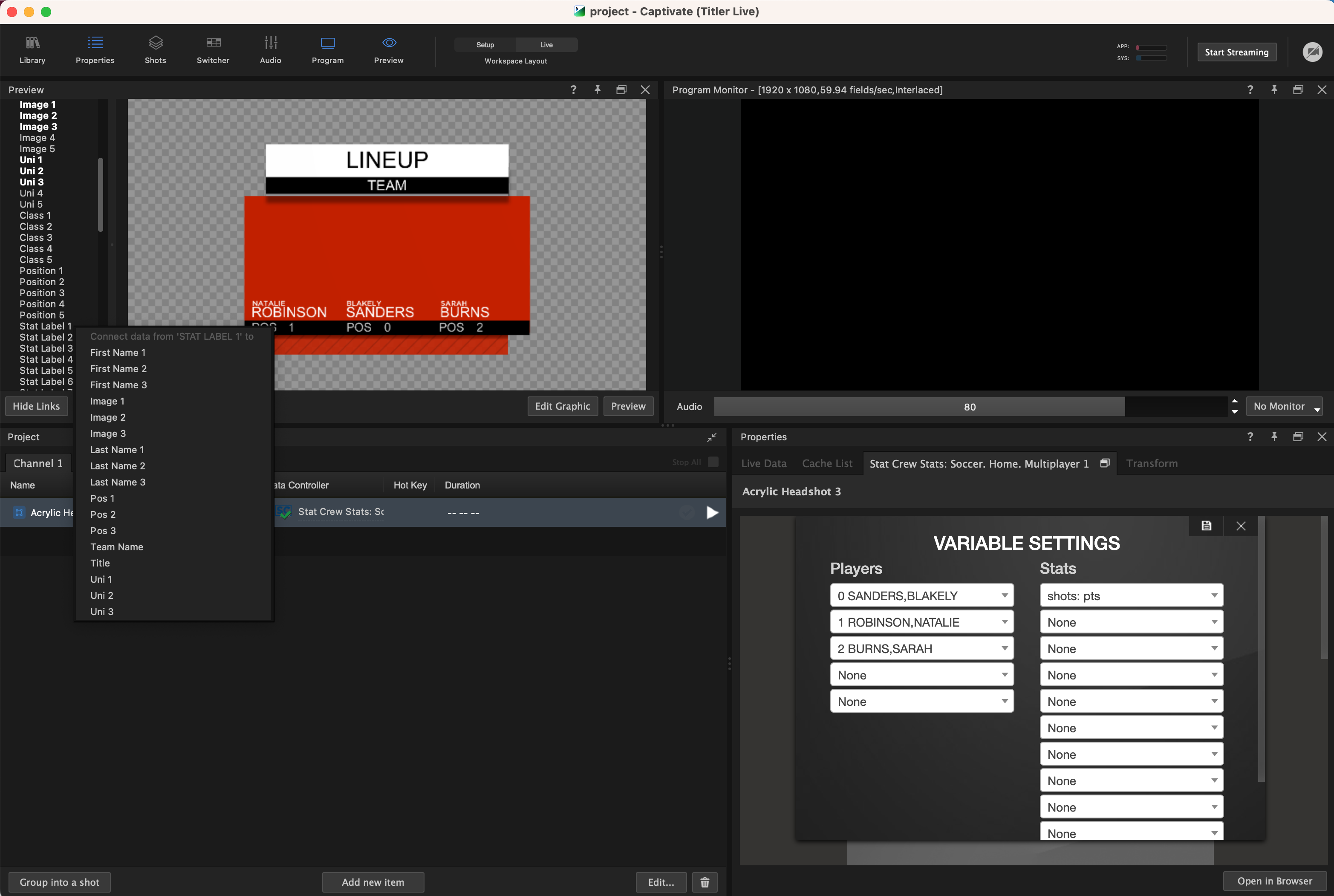Click Add new item button
The width and height of the screenshot is (1334, 896).
tap(373, 882)
